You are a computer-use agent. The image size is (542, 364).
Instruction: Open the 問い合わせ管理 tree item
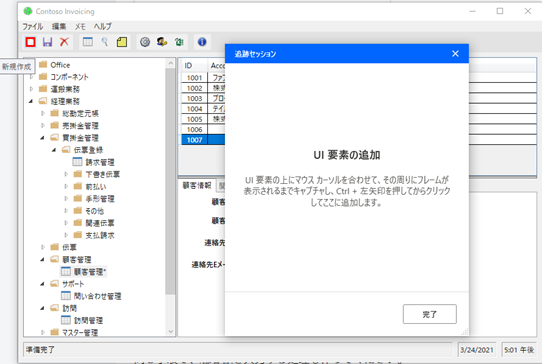97,296
